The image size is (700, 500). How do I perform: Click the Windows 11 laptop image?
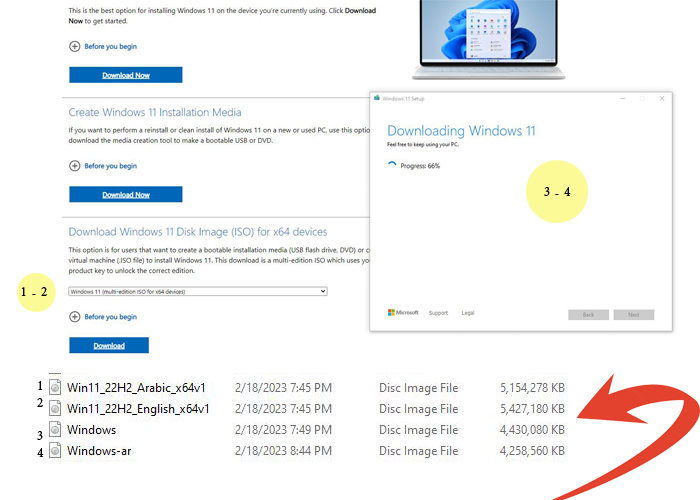[x=488, y=40]
